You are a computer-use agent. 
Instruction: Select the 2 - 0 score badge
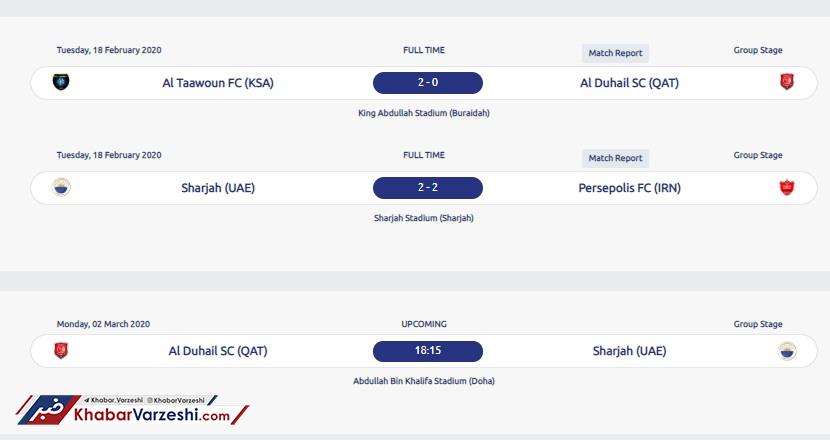click(428, 83)
